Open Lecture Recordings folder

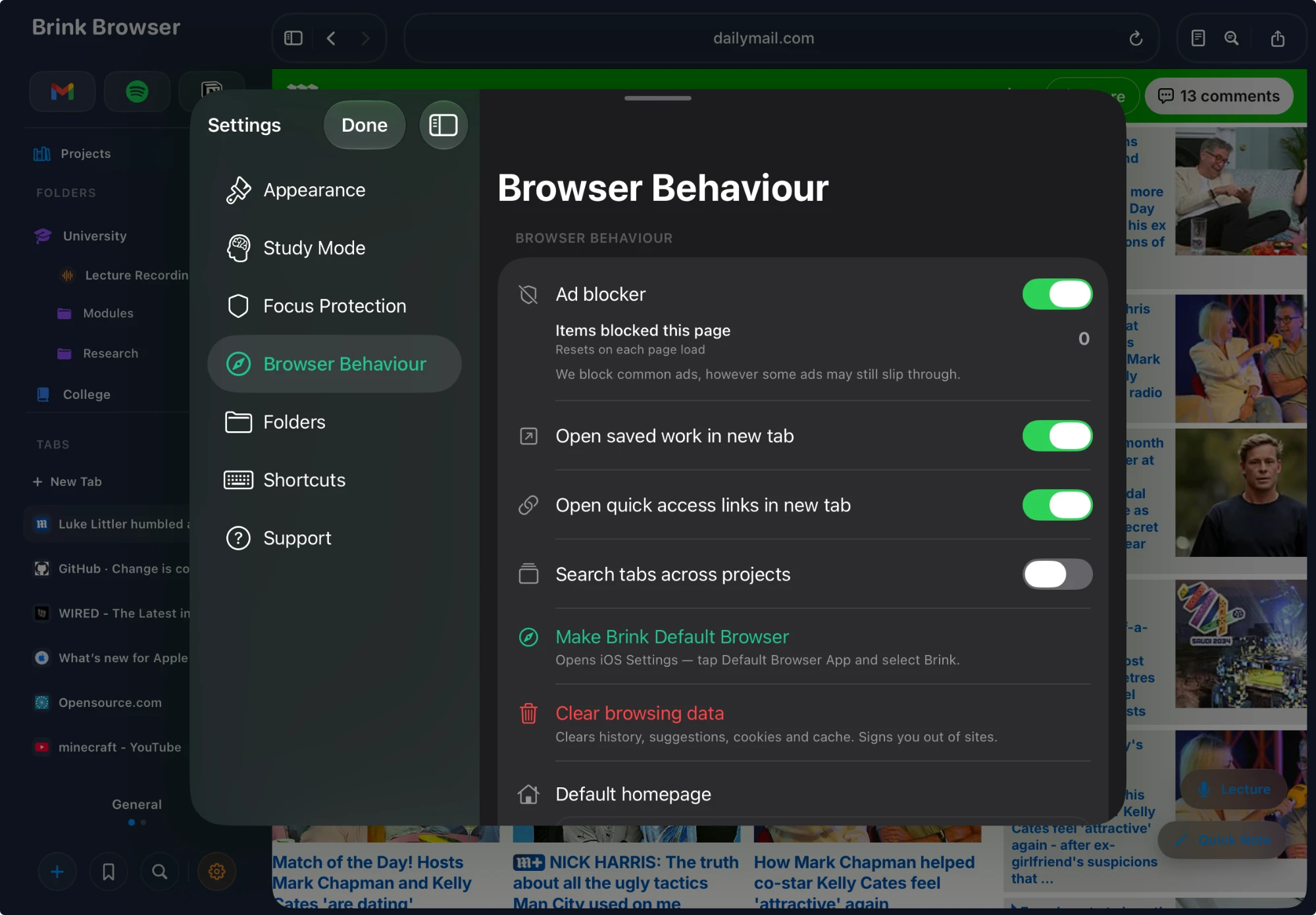point(125,275)
